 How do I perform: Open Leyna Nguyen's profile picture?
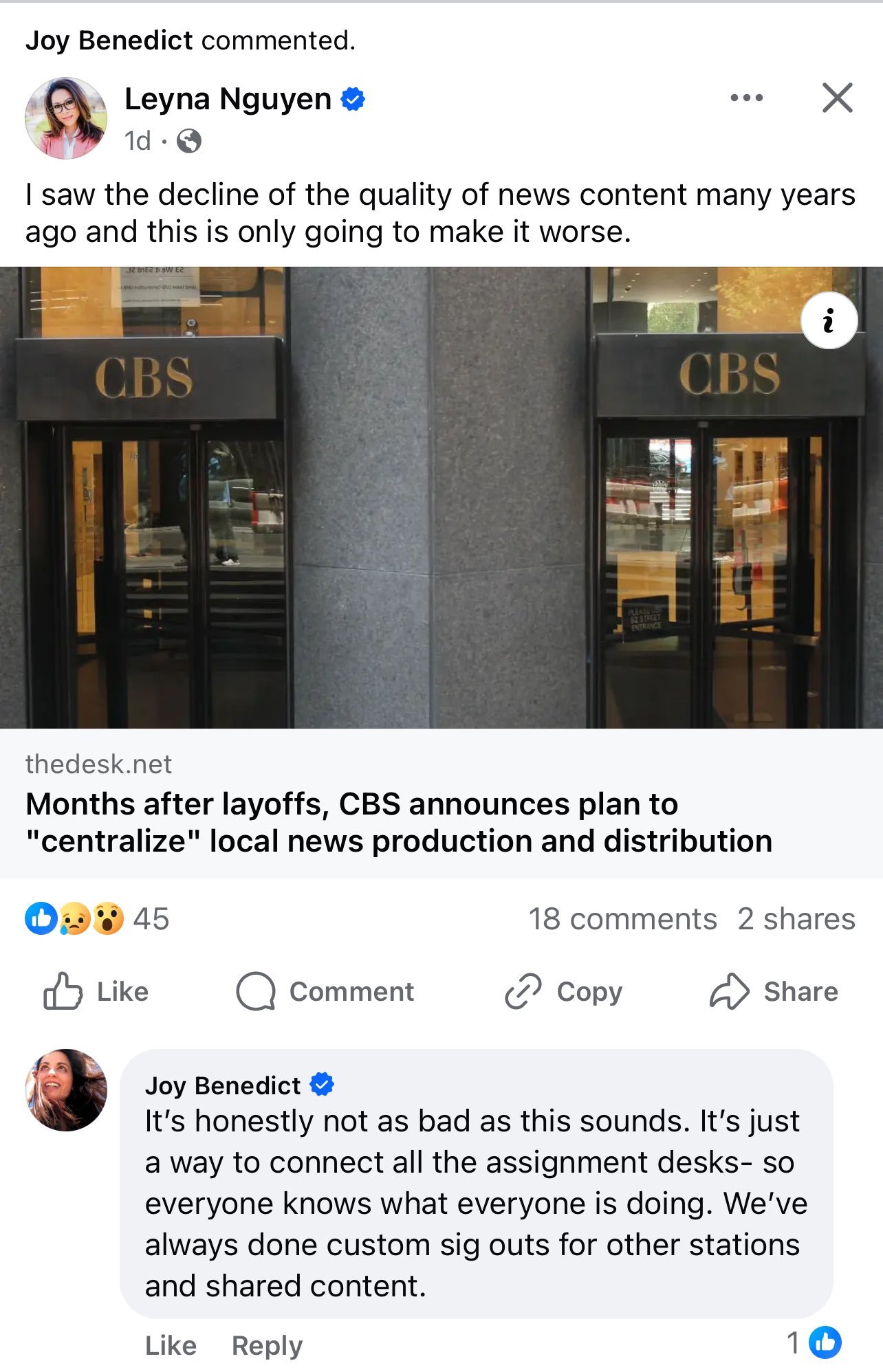pos(66,118)
